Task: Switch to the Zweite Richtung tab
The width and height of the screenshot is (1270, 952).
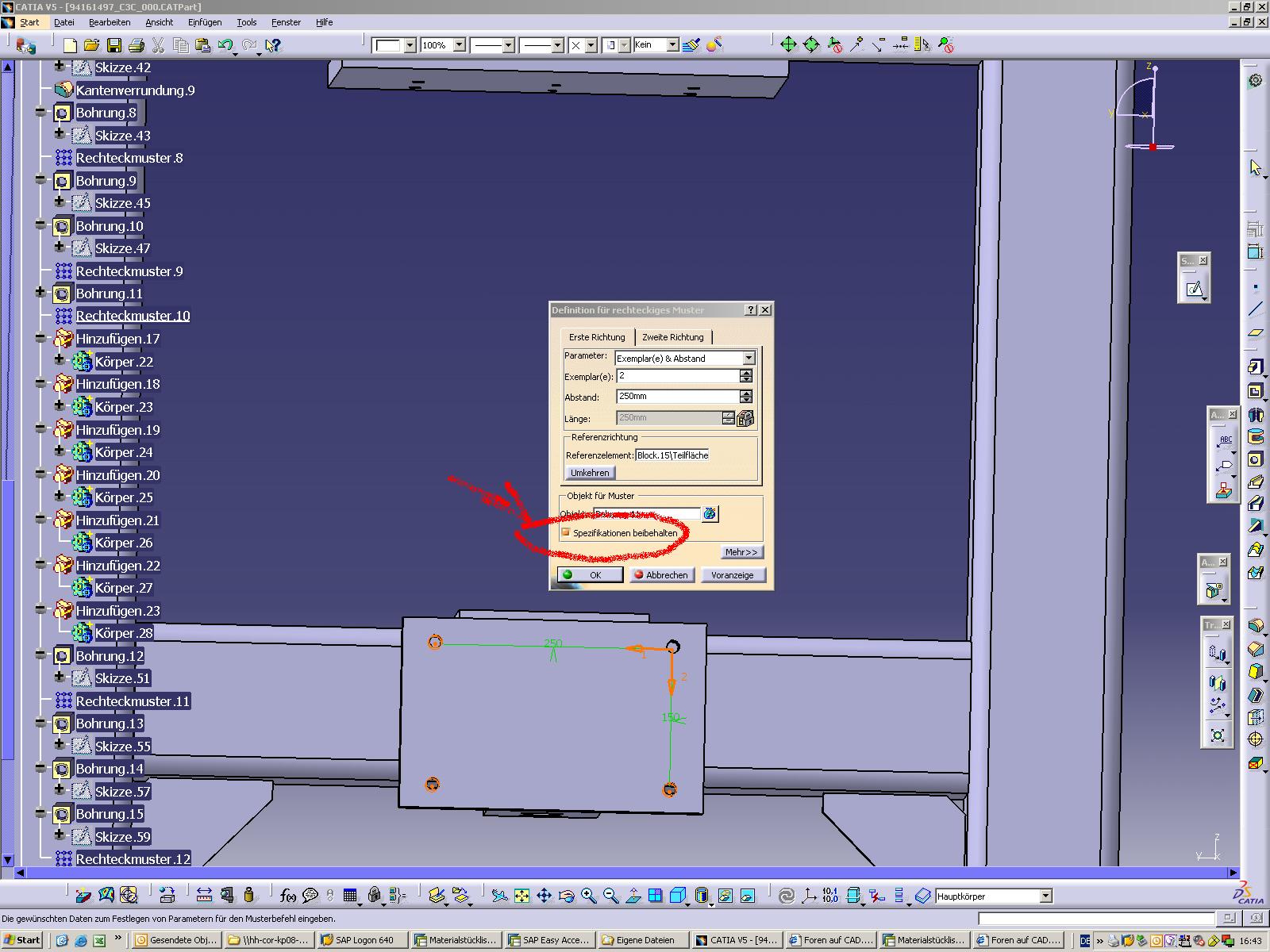Action: pyautogui.click(x=672, y=337)
